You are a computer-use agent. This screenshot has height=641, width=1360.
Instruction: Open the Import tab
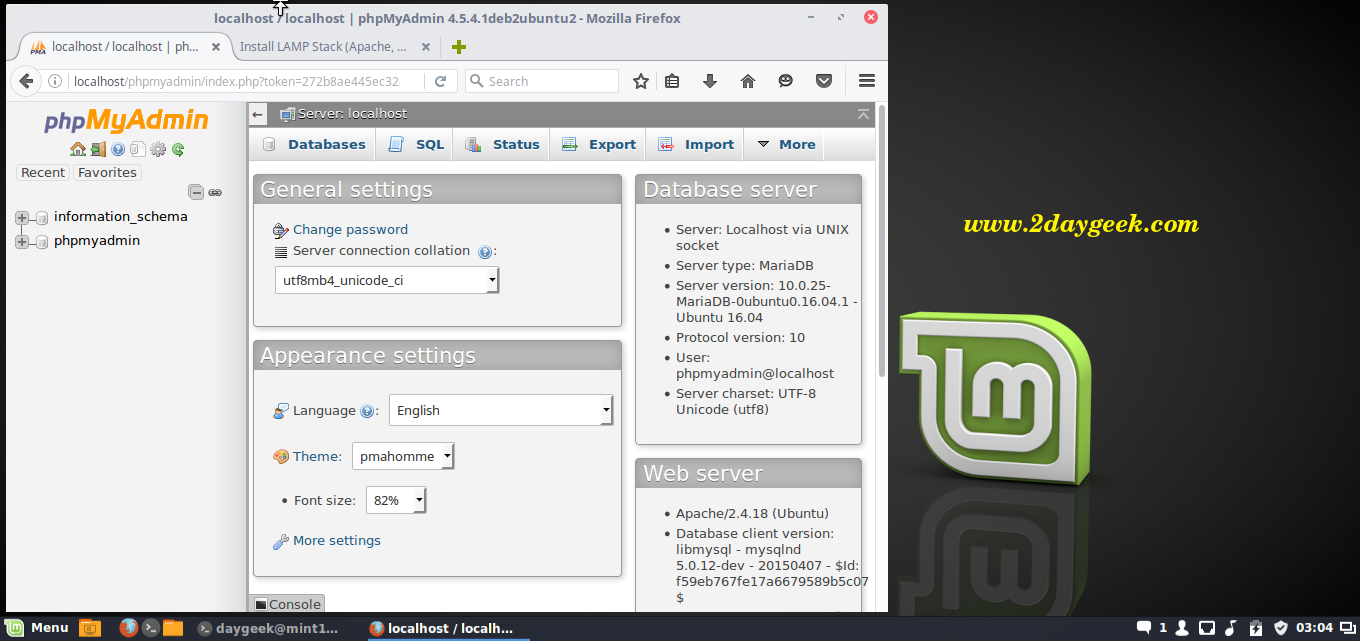coord(695,144)
